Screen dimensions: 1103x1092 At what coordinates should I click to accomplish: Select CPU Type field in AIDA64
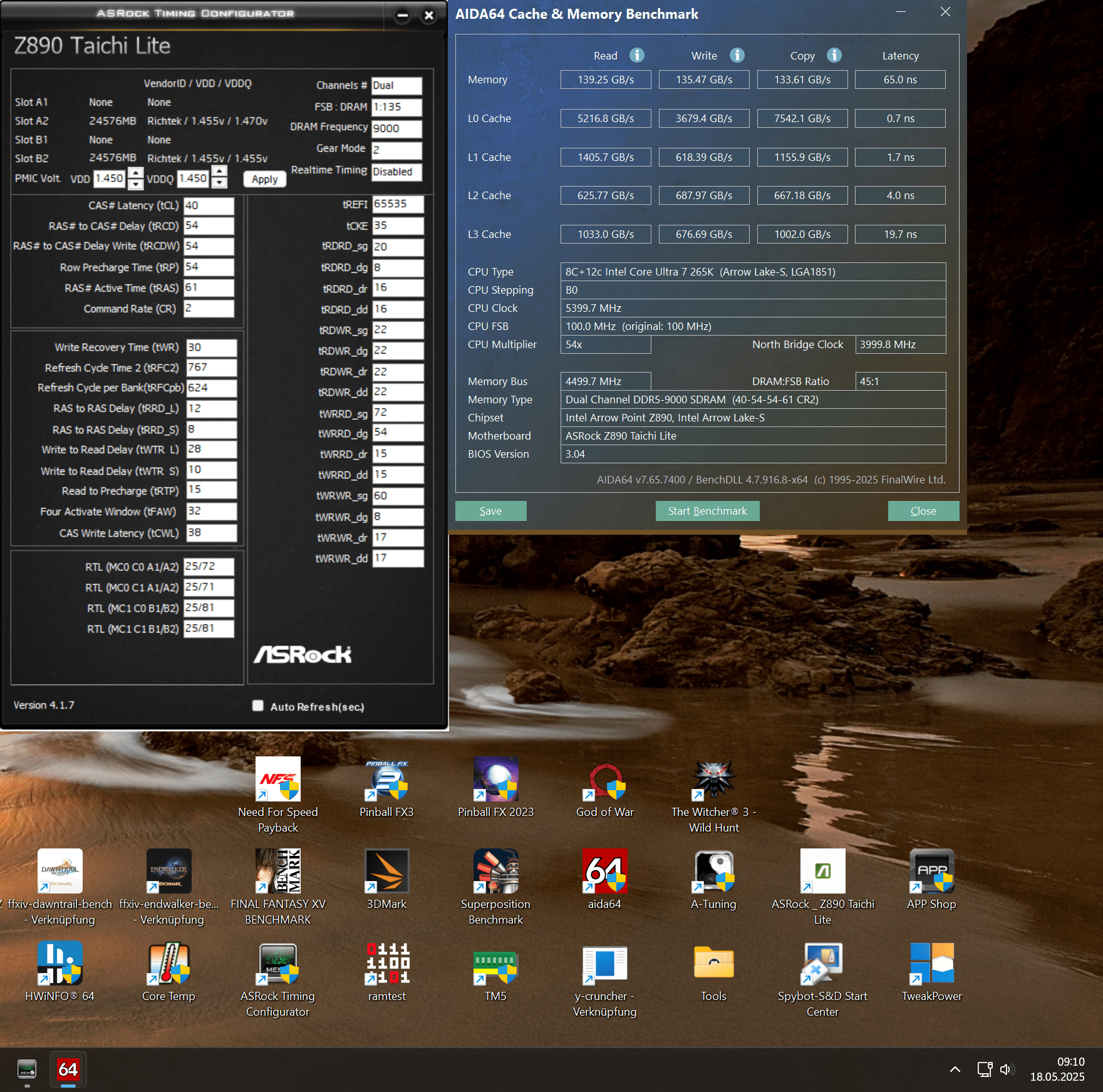coord(753,272)
